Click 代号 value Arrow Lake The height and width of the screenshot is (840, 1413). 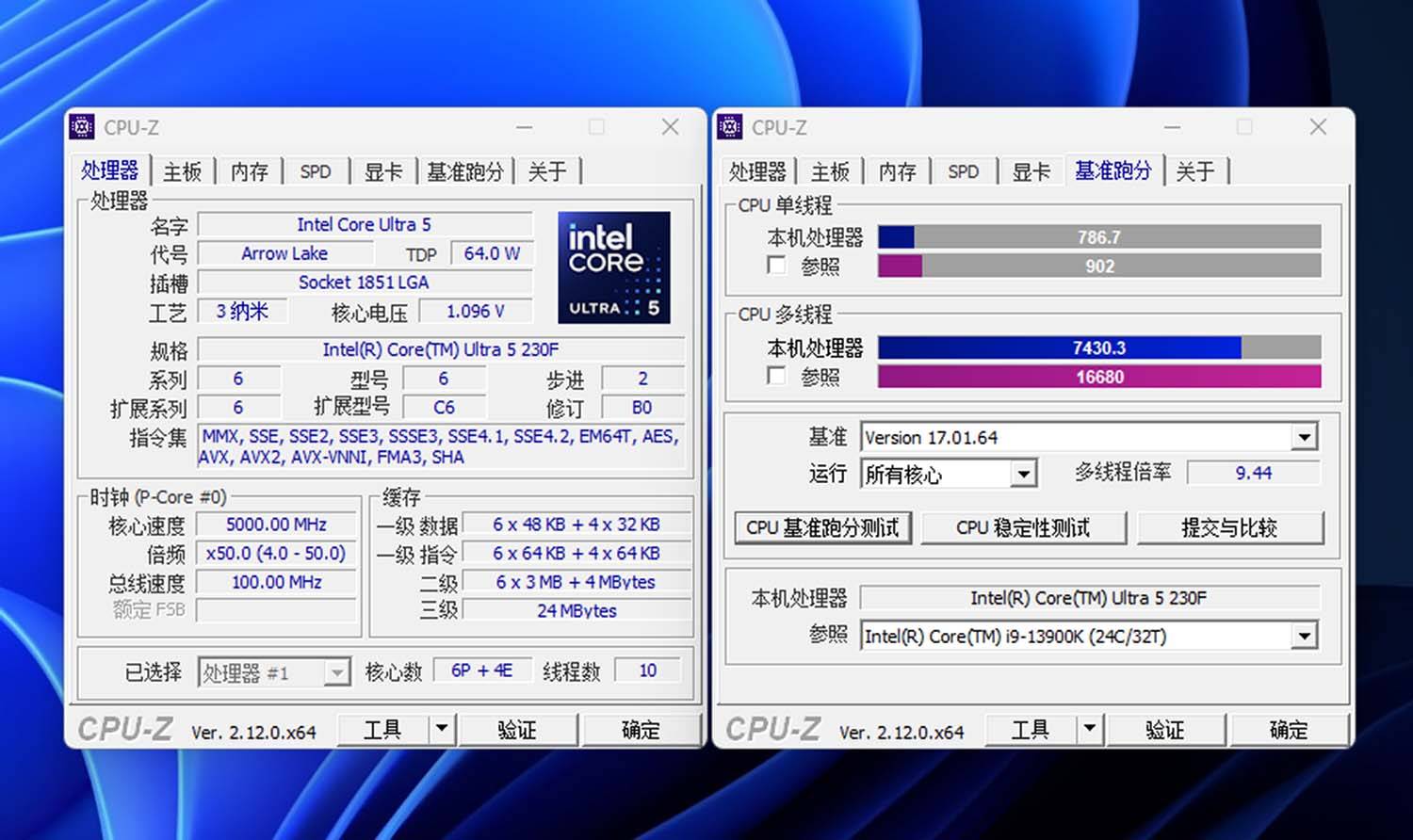tap(284, 253)
